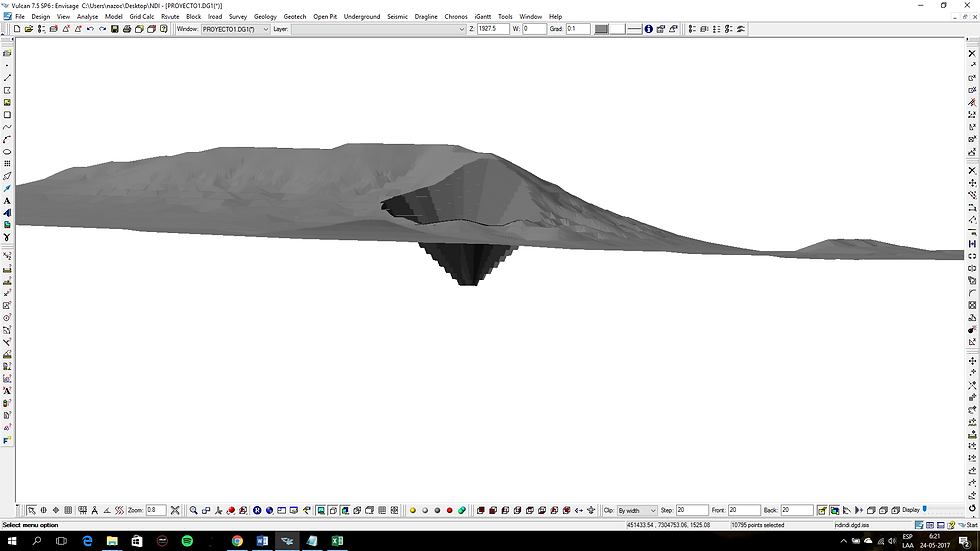Click the Windows Start button on the taskbar
Image resolution: width=980 pixels, height=551 pixels.
point(11,541)
